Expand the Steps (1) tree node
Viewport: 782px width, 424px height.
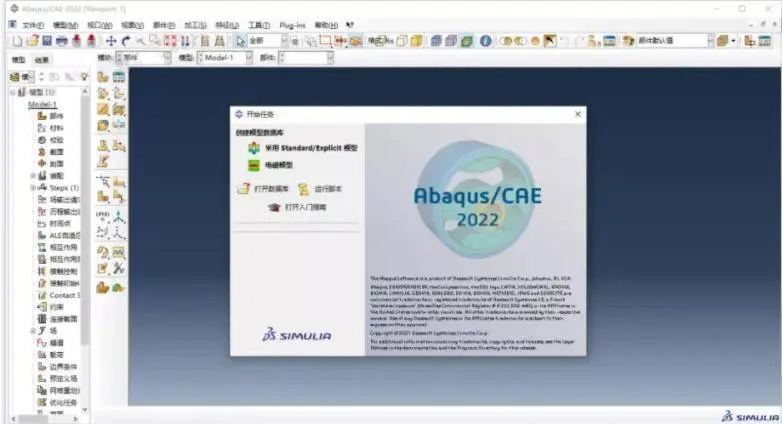pos(33,188)
